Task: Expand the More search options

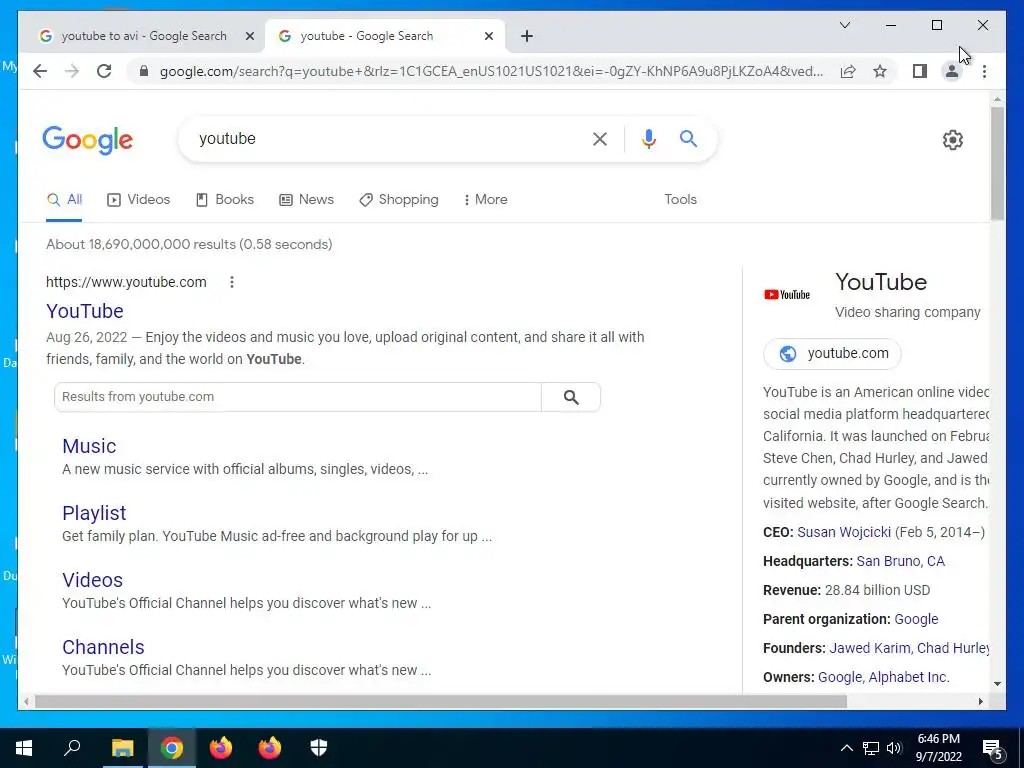Action: click(x=485, y=200)
